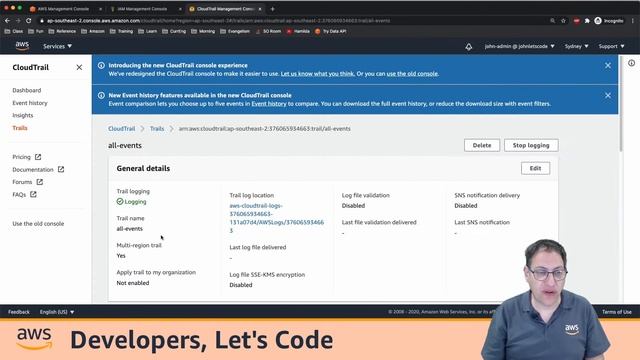Viewport: 640px width, 360px height.
Task: Dismiss the New Event history features banner
Action: pos(608,95)
